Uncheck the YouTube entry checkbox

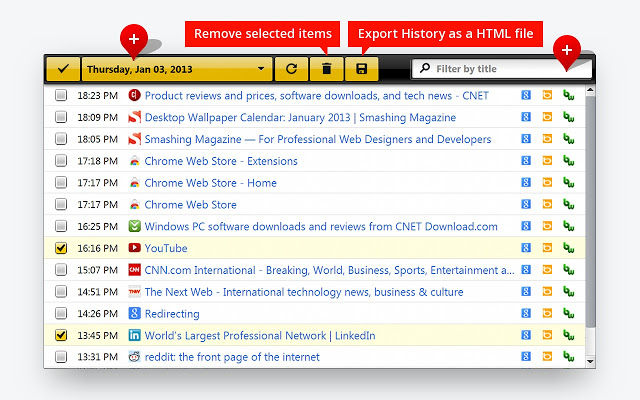(x=61, y=248)
